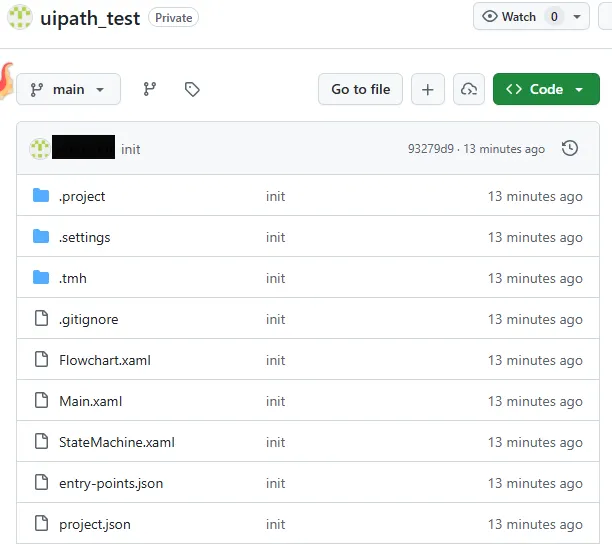Open init commit message in .tmh row
612x544 pixels.
276,278
